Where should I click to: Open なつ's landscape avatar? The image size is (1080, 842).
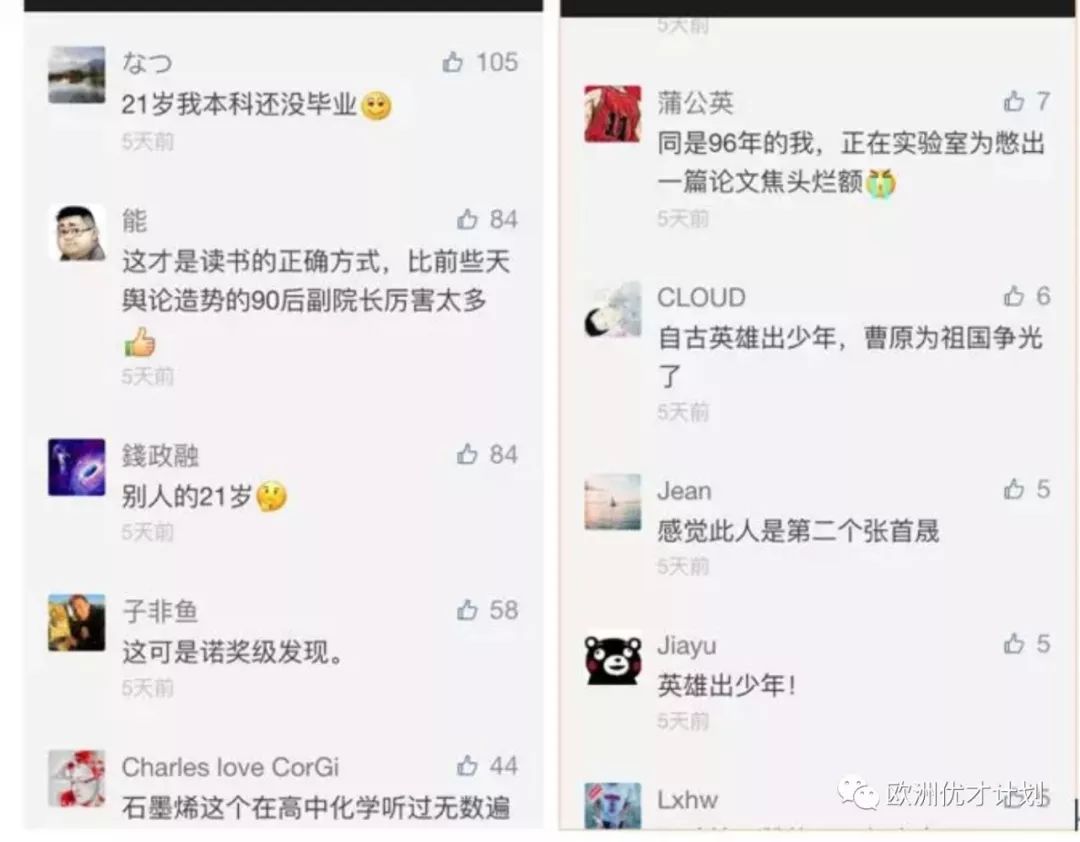76,75
